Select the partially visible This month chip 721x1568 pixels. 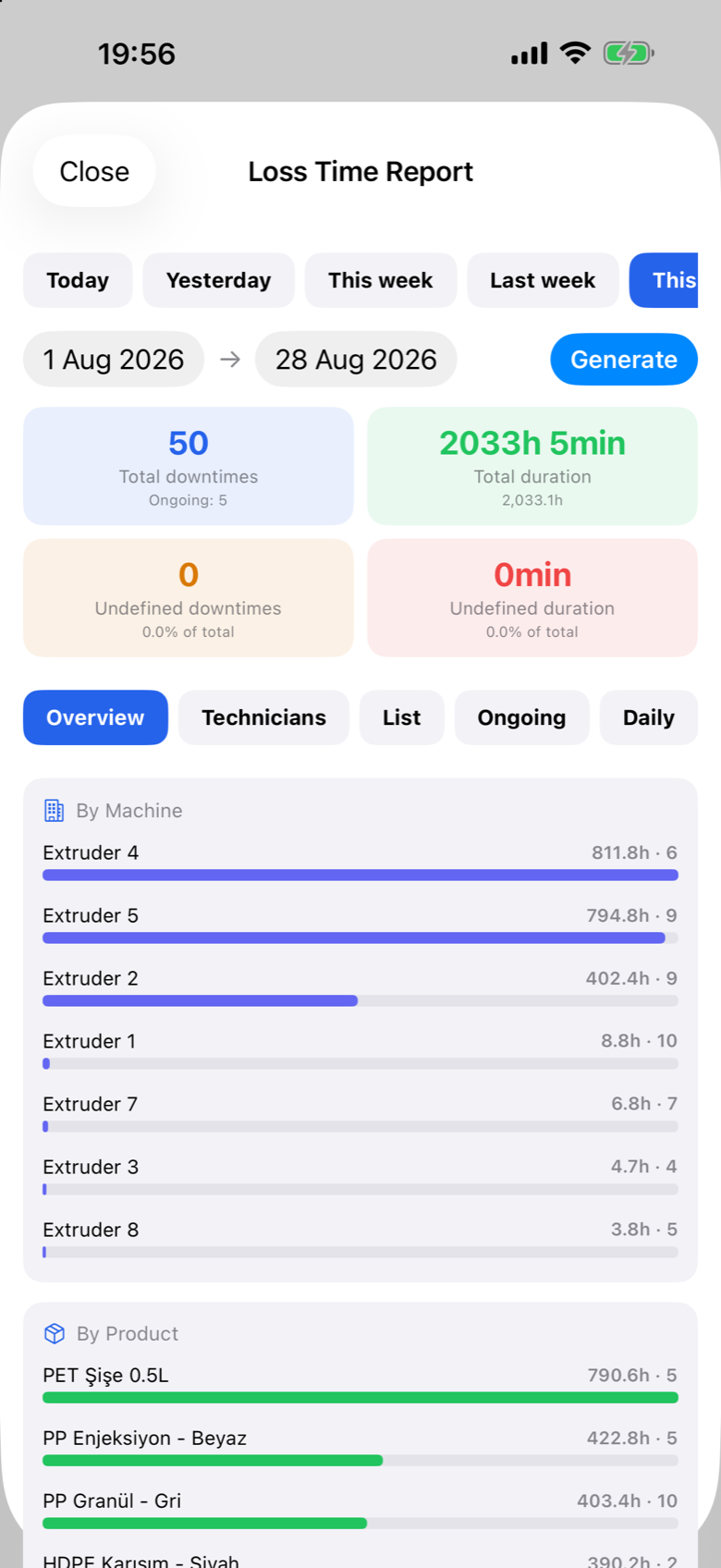[664, 280]
